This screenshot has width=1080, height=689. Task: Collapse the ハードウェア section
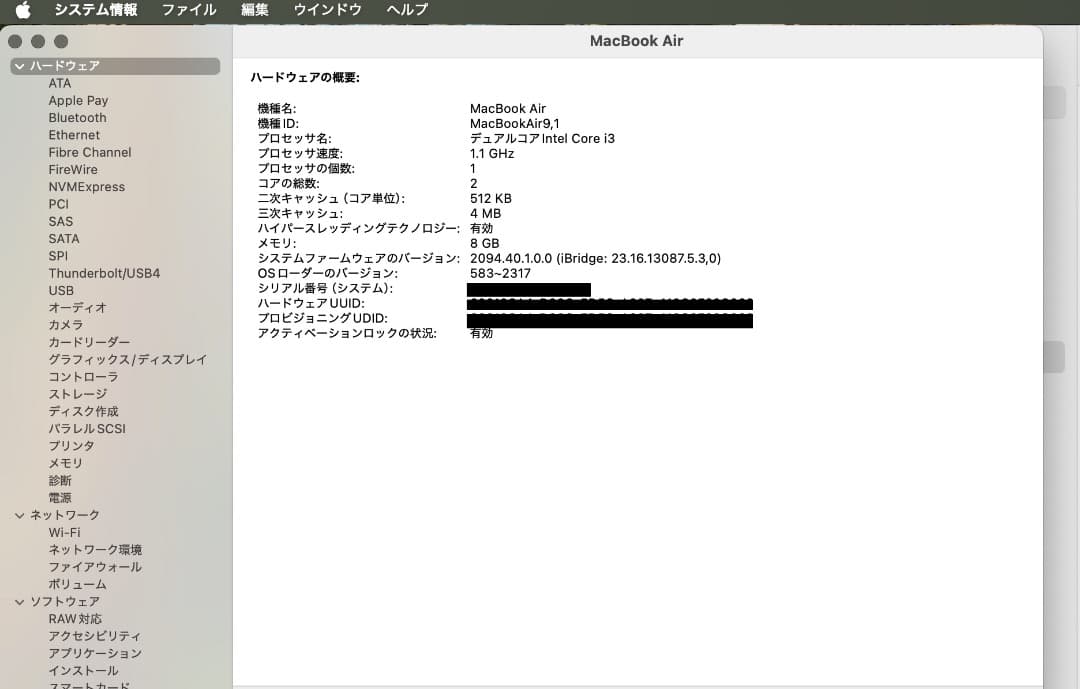tap(19, 66)
